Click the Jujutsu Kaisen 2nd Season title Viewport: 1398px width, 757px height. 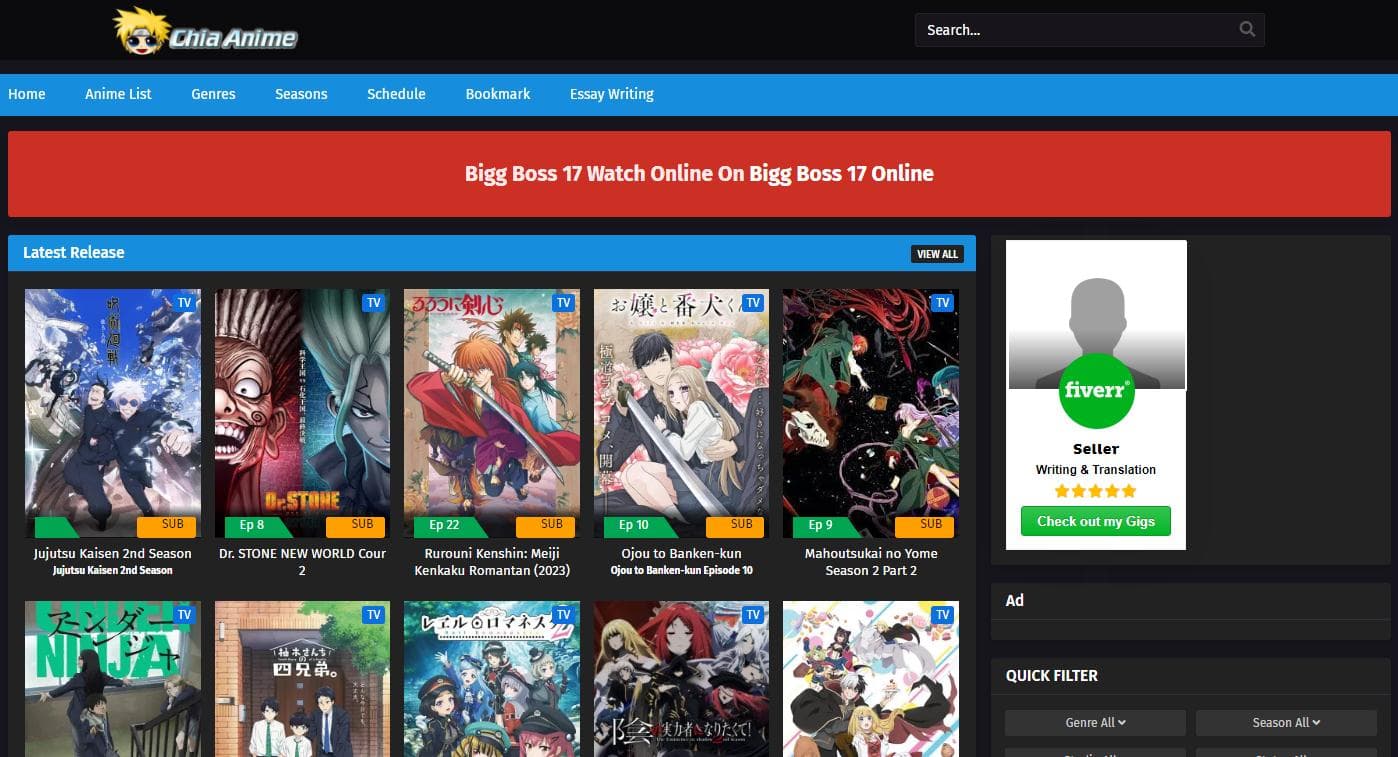pos(113,553)
